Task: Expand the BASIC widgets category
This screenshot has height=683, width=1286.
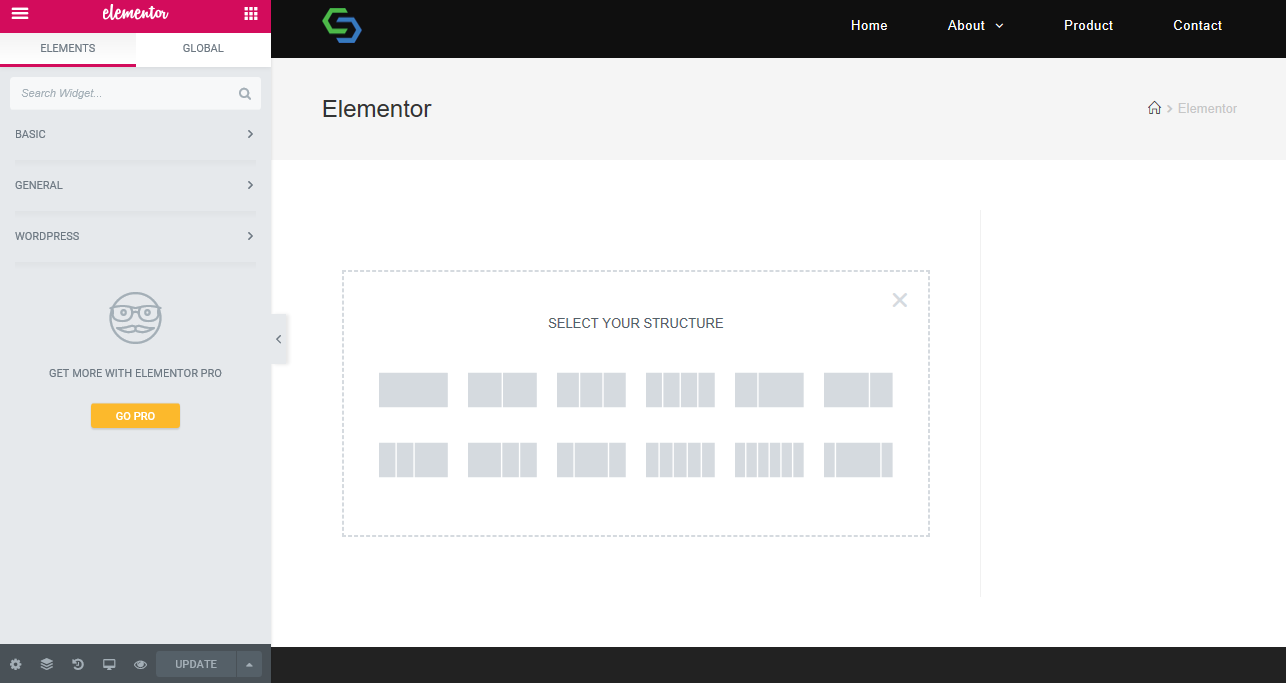Action: pyautogui.click(x=135, y=134)
